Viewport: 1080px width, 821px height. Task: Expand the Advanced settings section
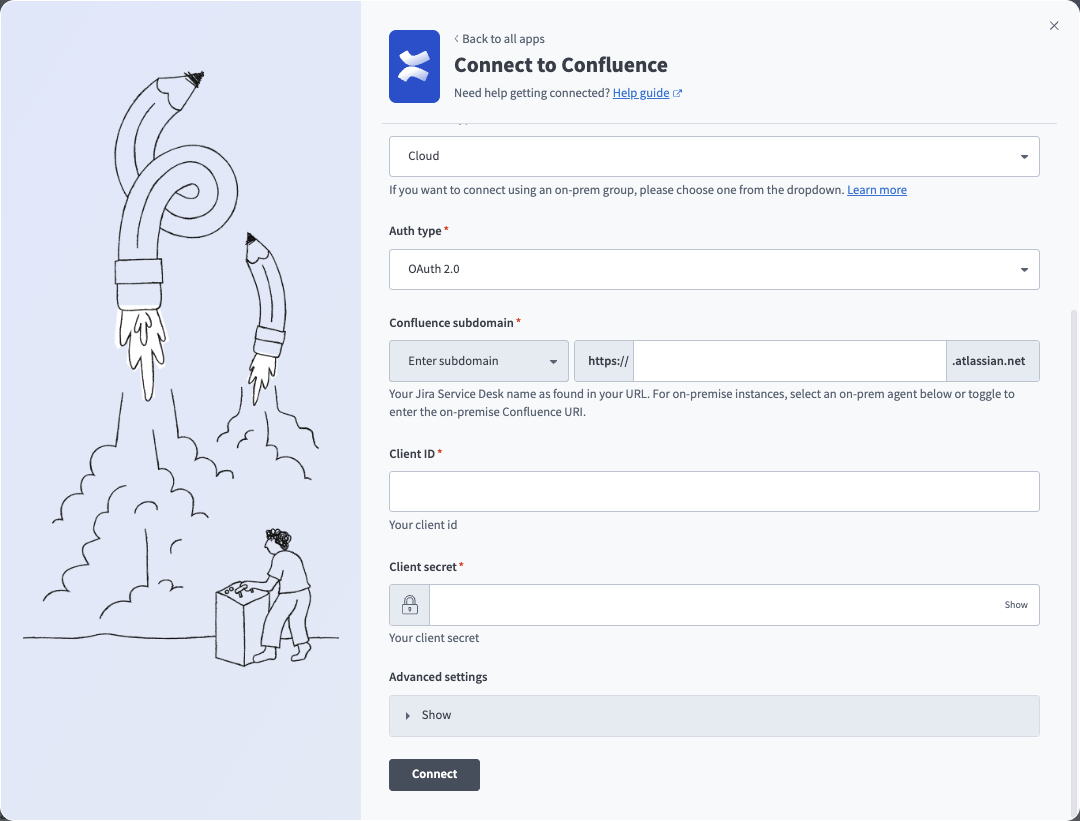[436, 715]
